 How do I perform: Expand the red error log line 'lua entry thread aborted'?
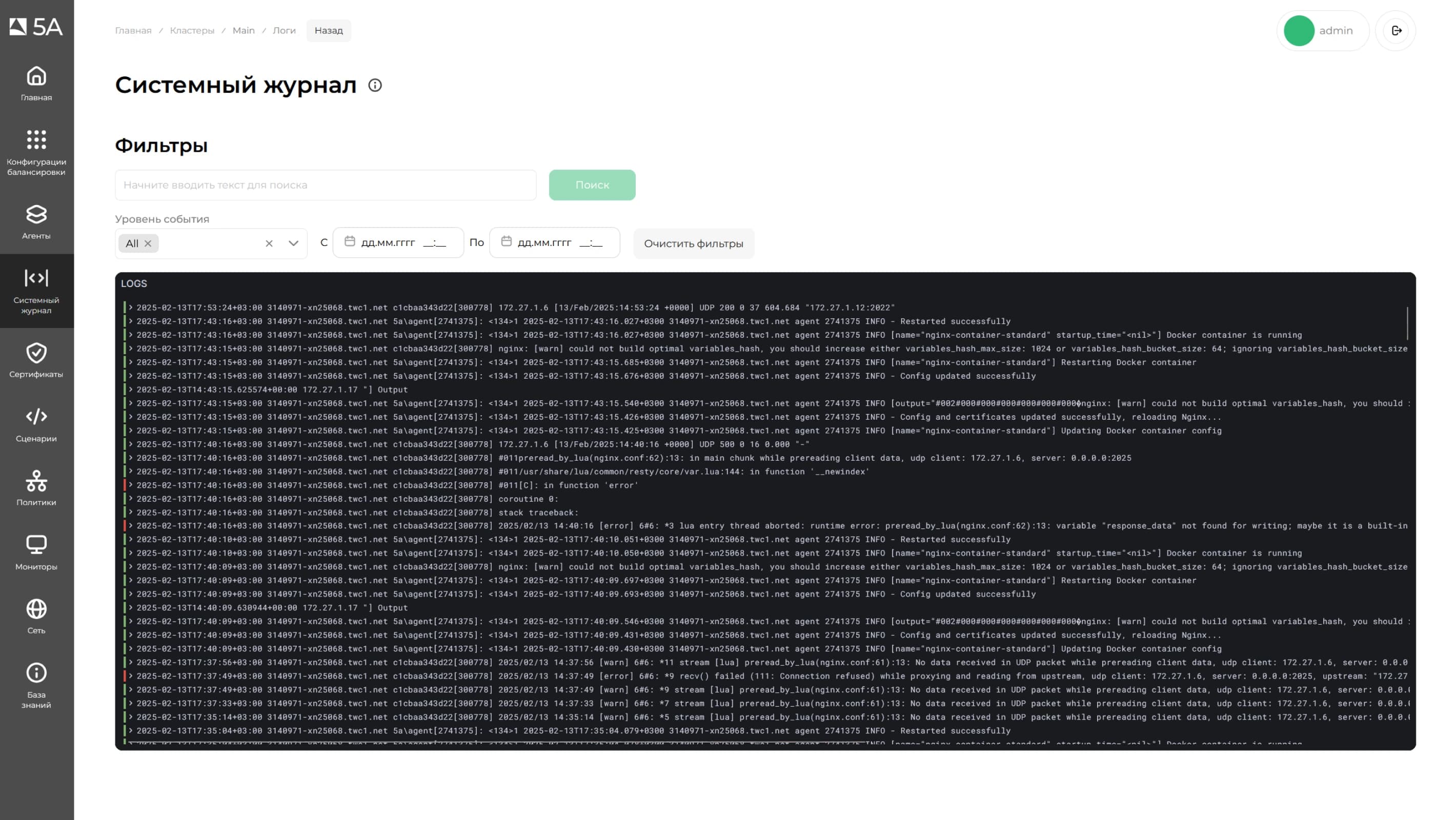pyautogui.click(x=131, y=526)
